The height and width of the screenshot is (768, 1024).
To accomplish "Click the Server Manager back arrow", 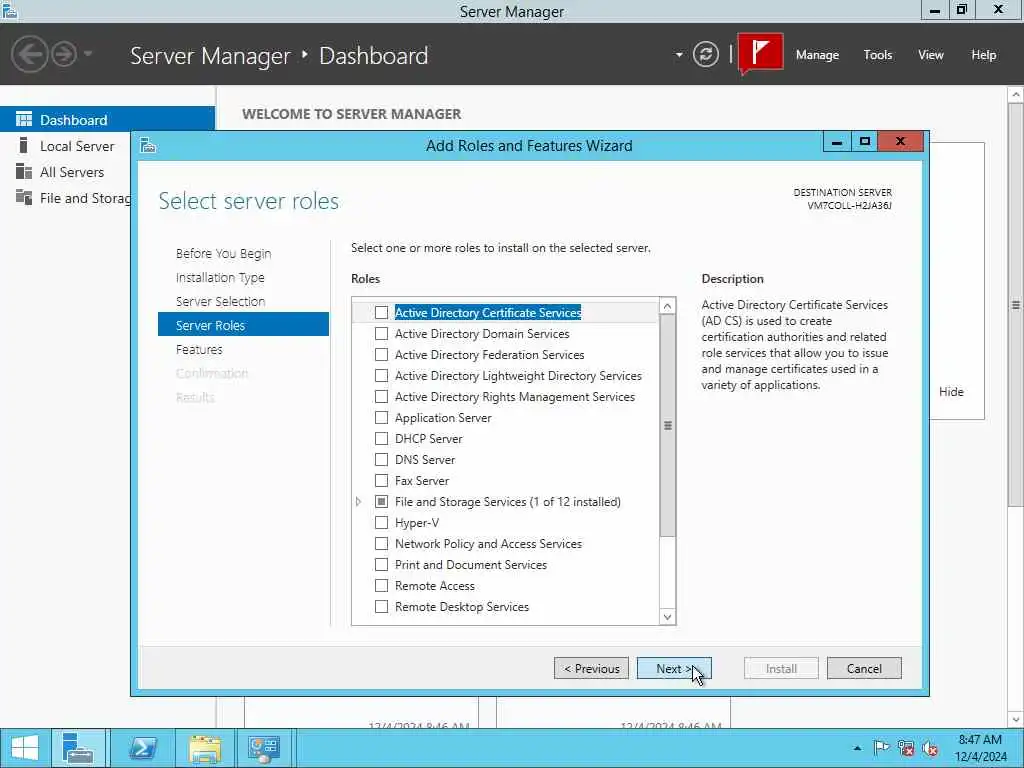I will [x=29, y=54].
